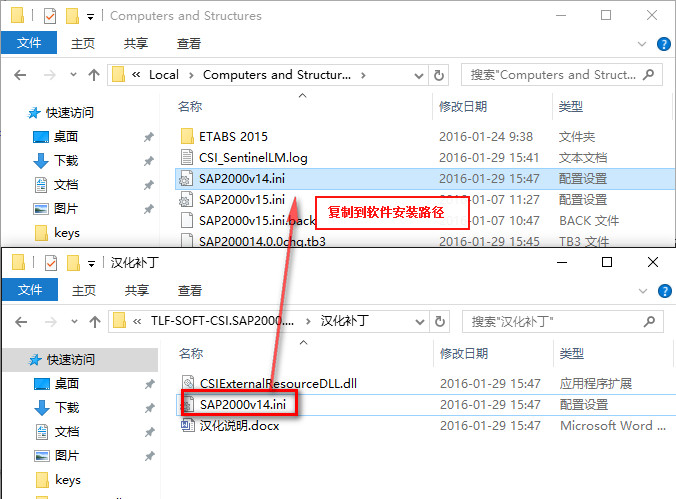
Task: Open 下载 in 汉化补丁 sidebar
Action: pos(67,407)
